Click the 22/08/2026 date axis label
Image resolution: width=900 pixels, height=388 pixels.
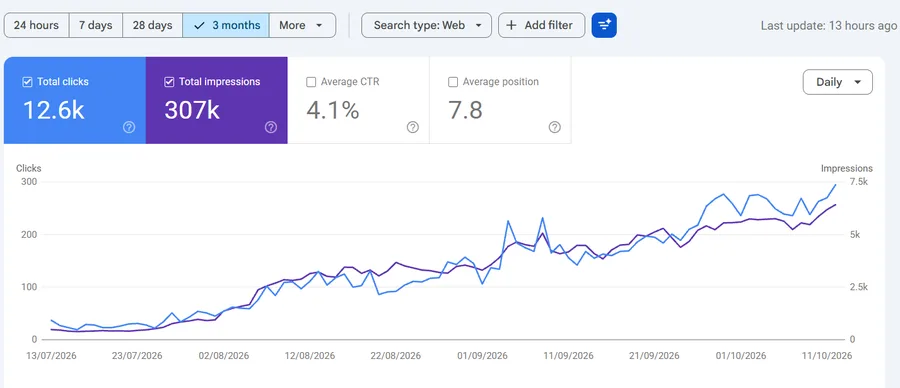(x=396, y=356)
